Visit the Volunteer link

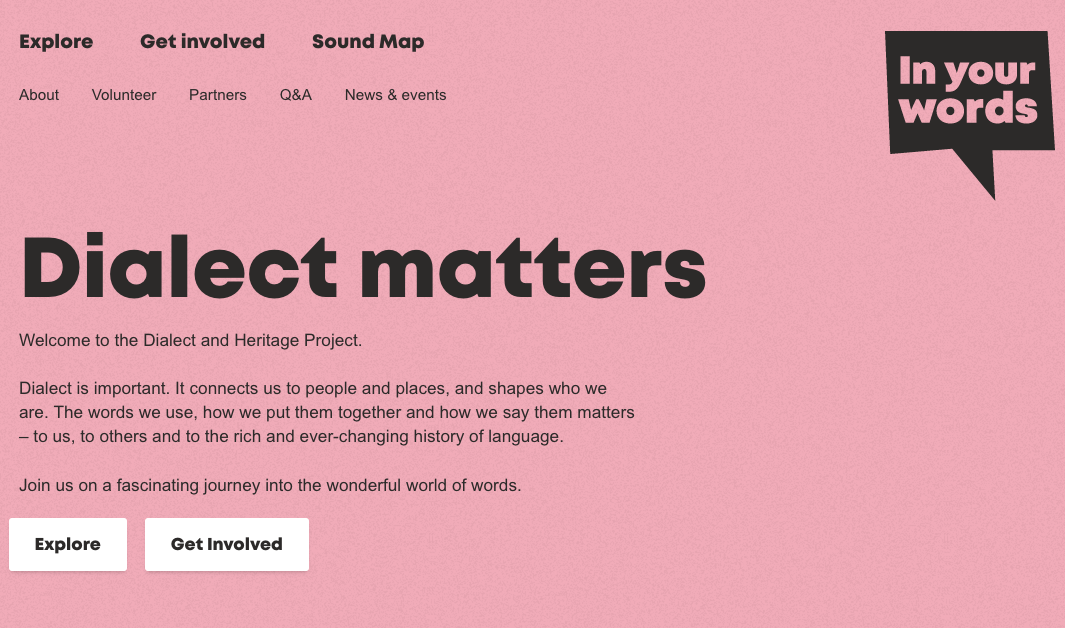[124, 95]
